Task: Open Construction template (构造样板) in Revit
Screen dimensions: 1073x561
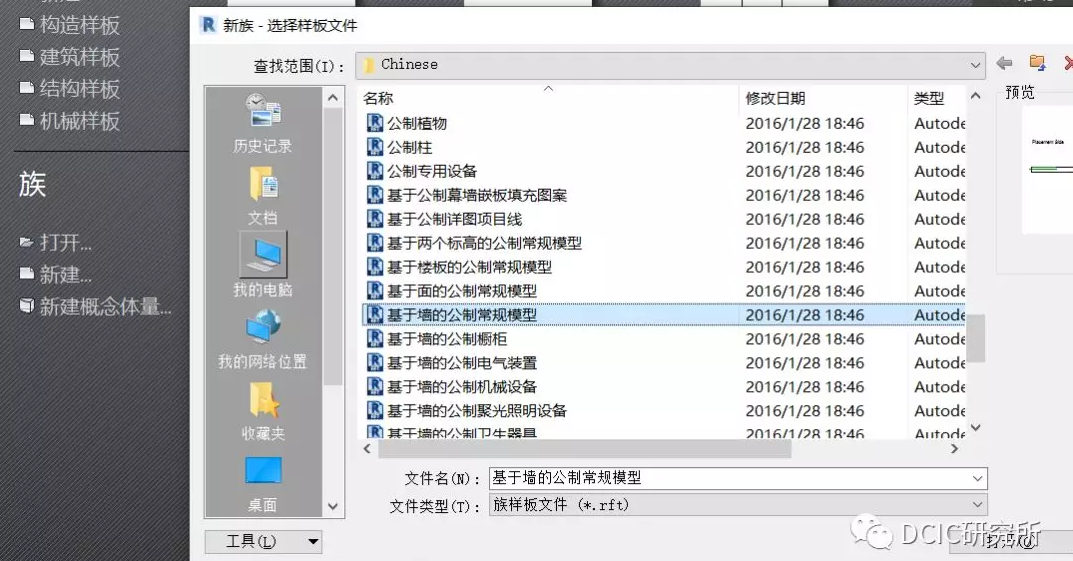Action: coord(70,25)
